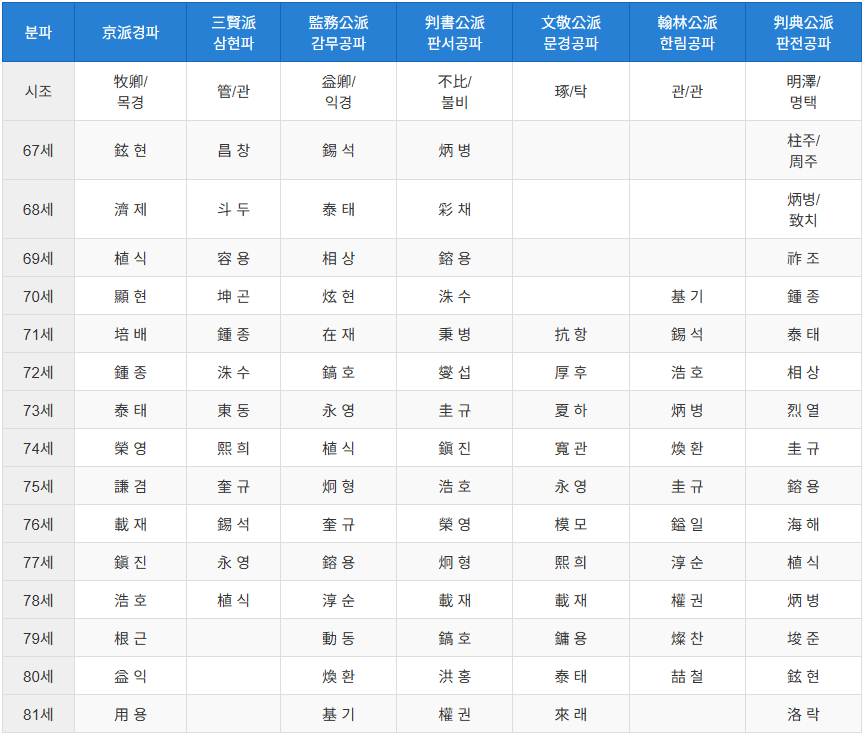Click the 71세 row label
Screen dimensions: 864x735
(38, 334)
